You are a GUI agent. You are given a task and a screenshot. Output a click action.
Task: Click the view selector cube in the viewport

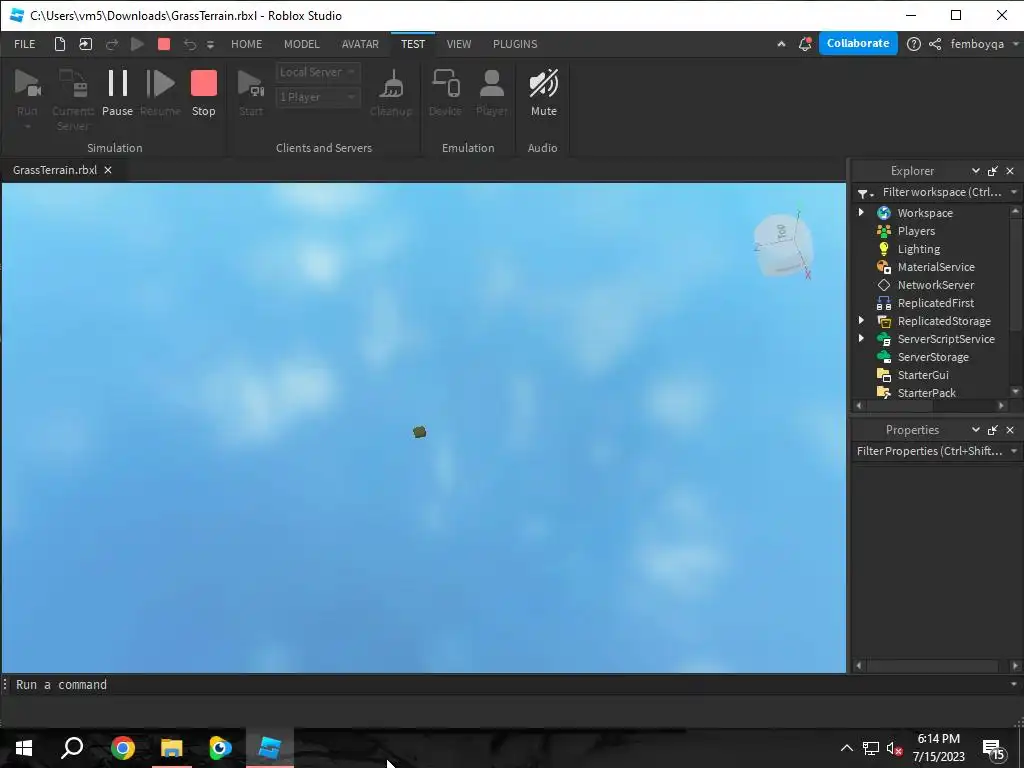pos(783,245)
